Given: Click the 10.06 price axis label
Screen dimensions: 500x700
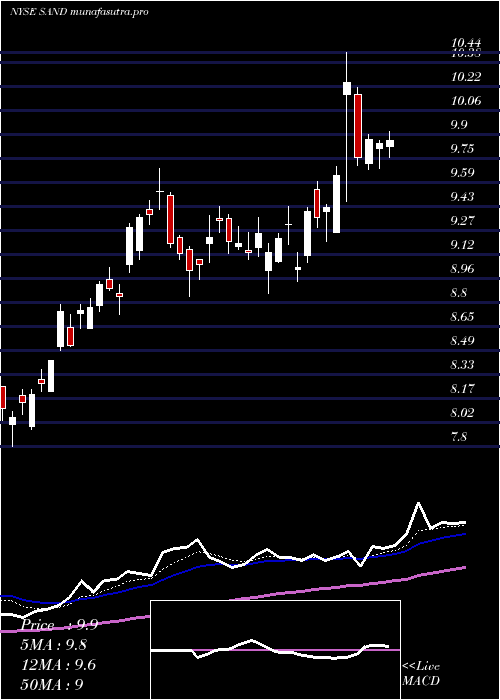Looking at the screenshot, I should point(466,101).
